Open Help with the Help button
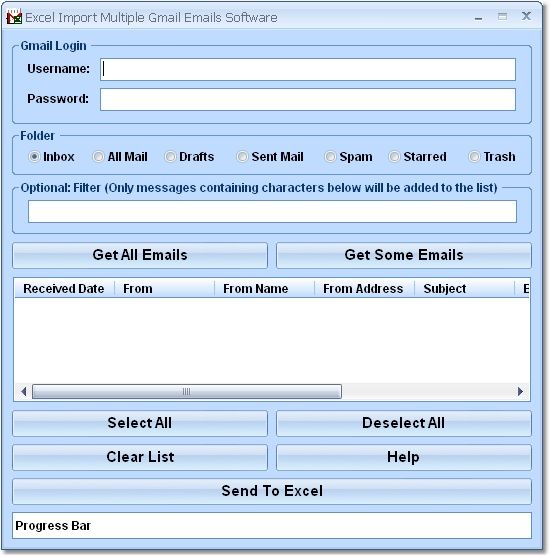Screen dimensions: 550x557 point(404,458)
